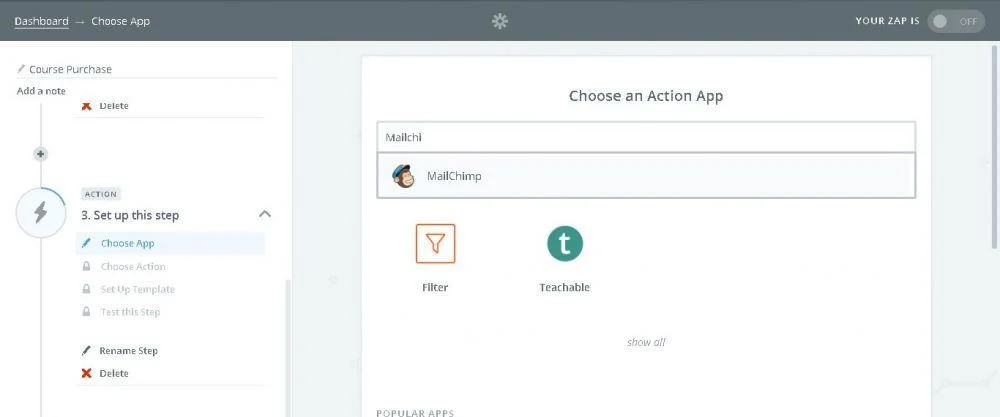Go to Dashboard breadcrumb link

point(41,21)
